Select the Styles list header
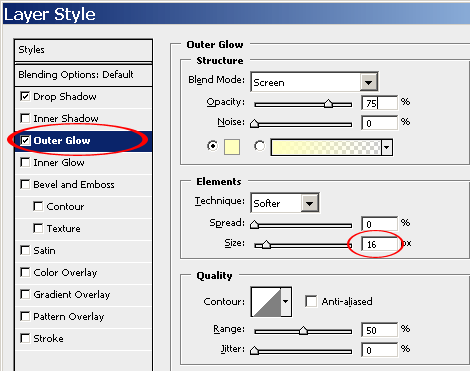470x371 pixels. (x=83, y=50)
